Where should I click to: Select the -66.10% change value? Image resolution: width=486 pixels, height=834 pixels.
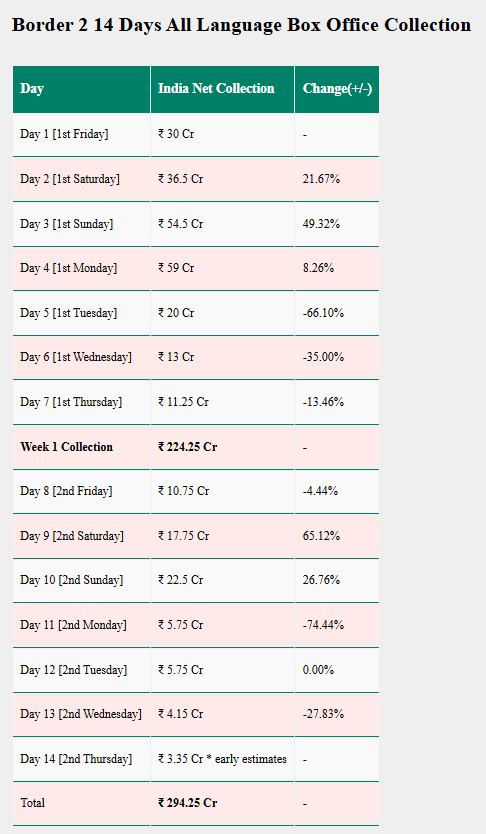pyautogui.click(x=323, y=313)
